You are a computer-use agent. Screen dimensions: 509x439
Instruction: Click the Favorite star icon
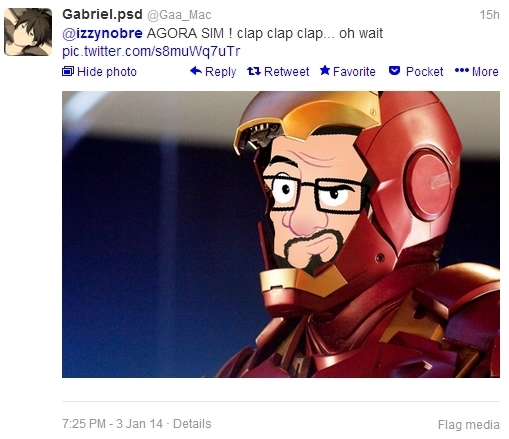pos(325,70)
